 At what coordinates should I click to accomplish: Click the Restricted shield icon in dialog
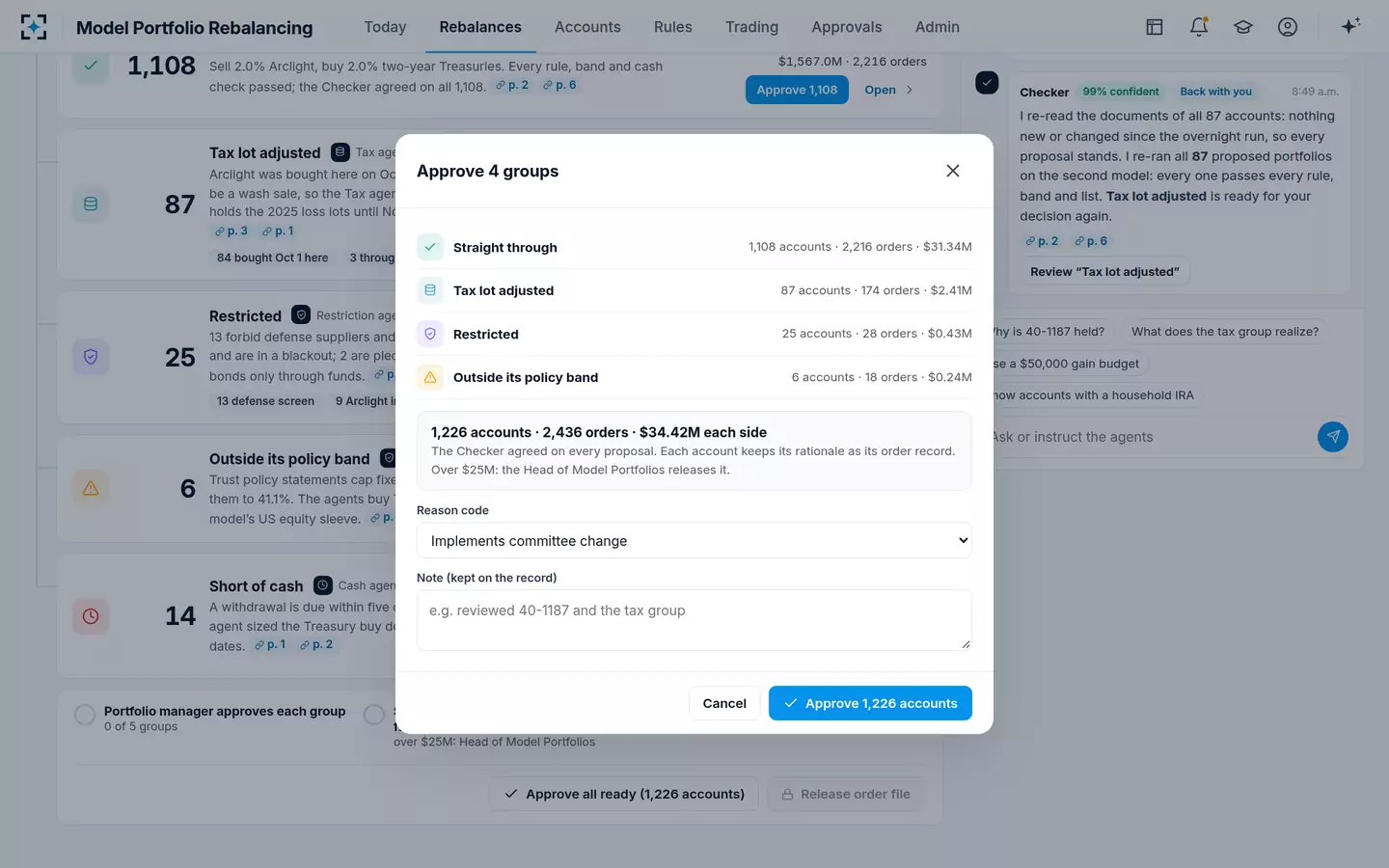pos(430,334)
